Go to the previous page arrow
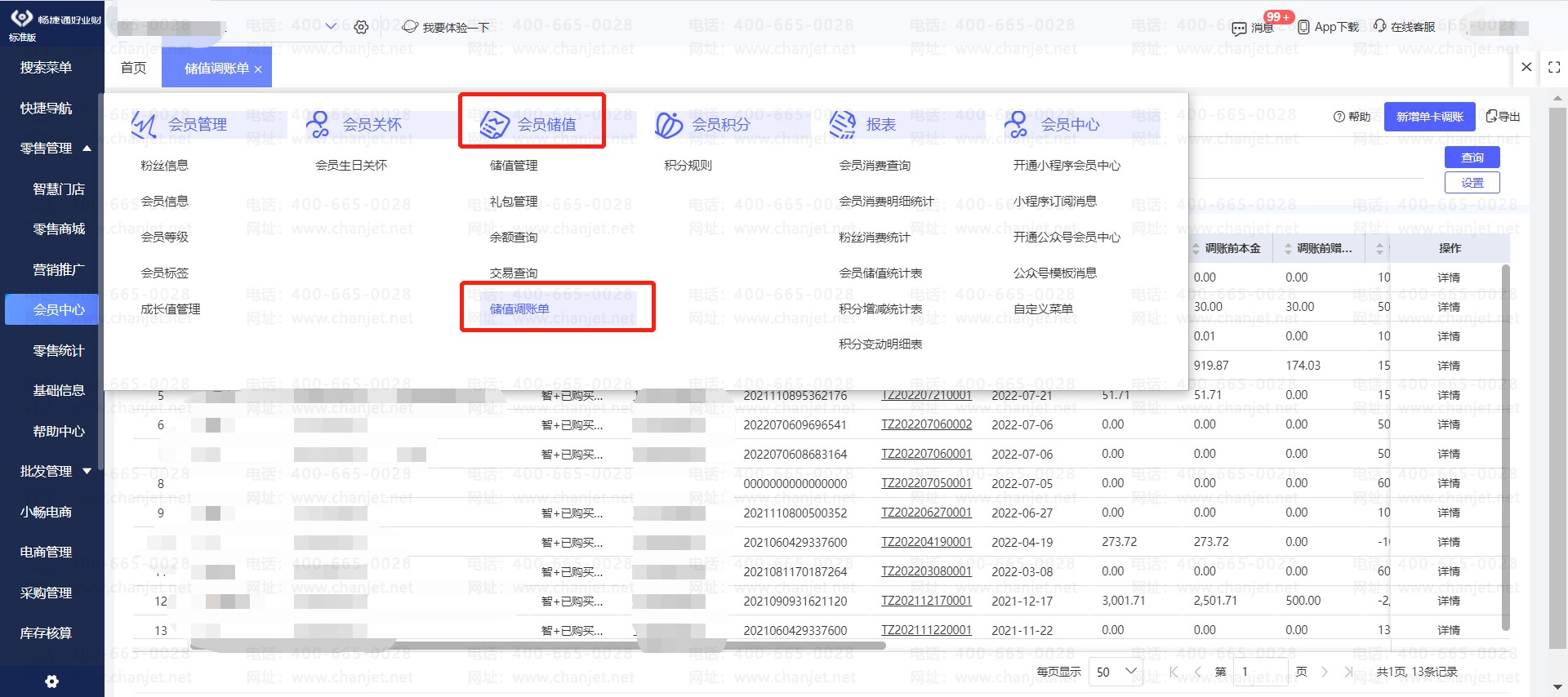Image resolution: width=1568 pixels, height=697 pixels. 1198,672
